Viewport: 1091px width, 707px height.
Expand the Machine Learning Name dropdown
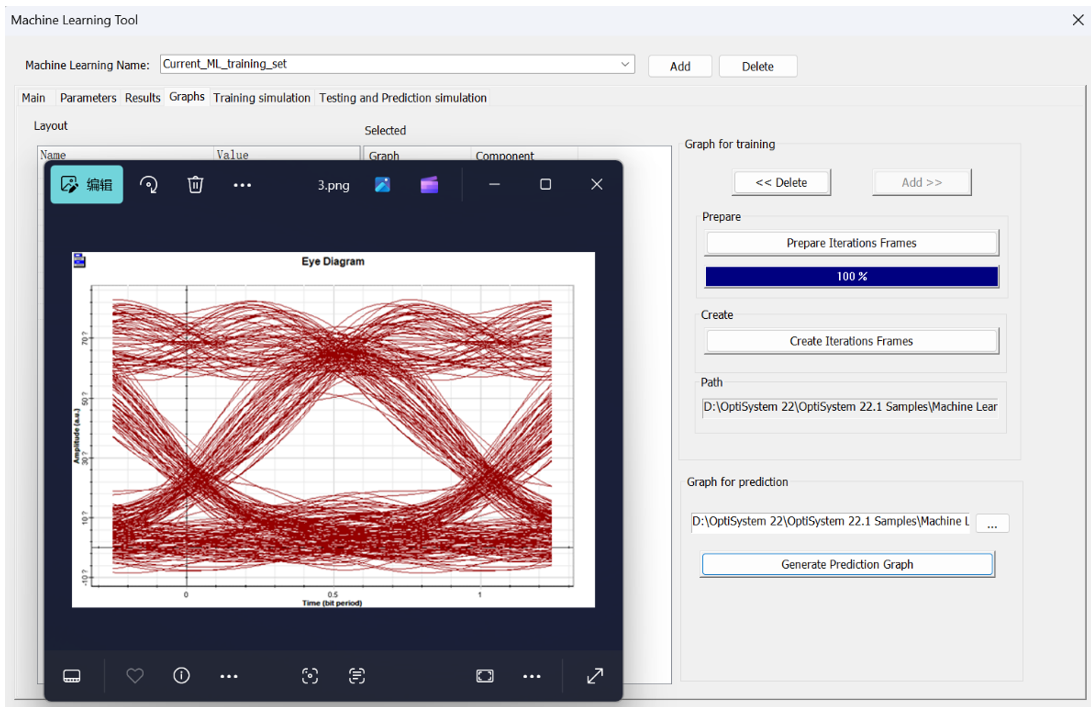tap(625, 64)
